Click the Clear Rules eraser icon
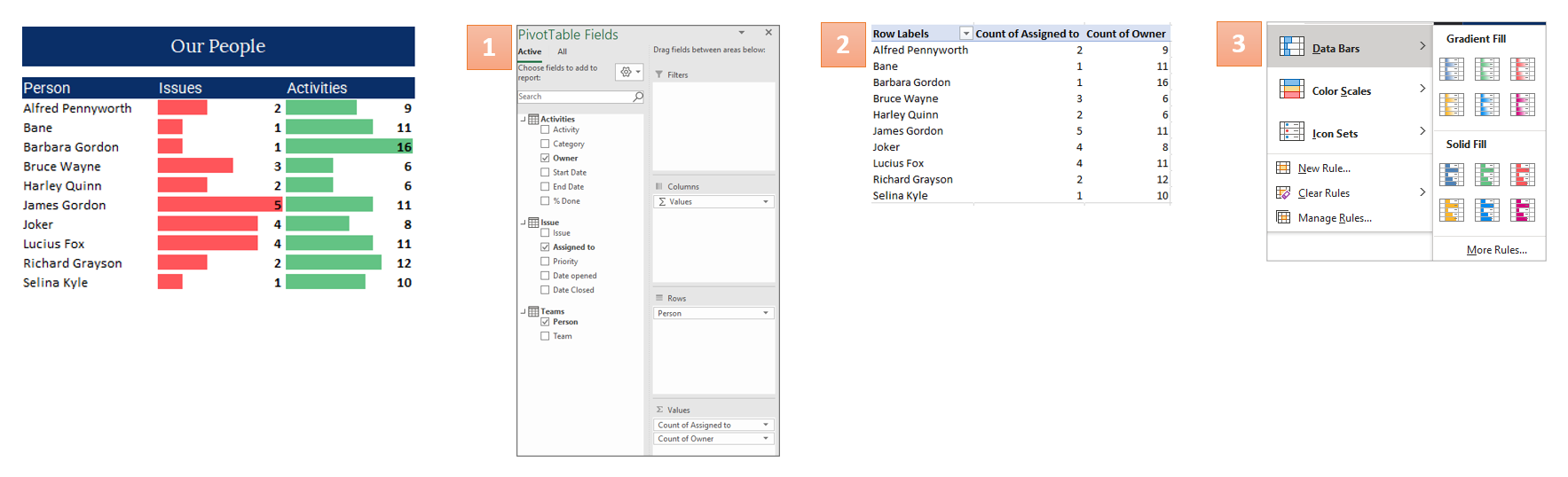Viewport: 1568px width, 477px height. pyautogui.click(x=1283, y=192)
